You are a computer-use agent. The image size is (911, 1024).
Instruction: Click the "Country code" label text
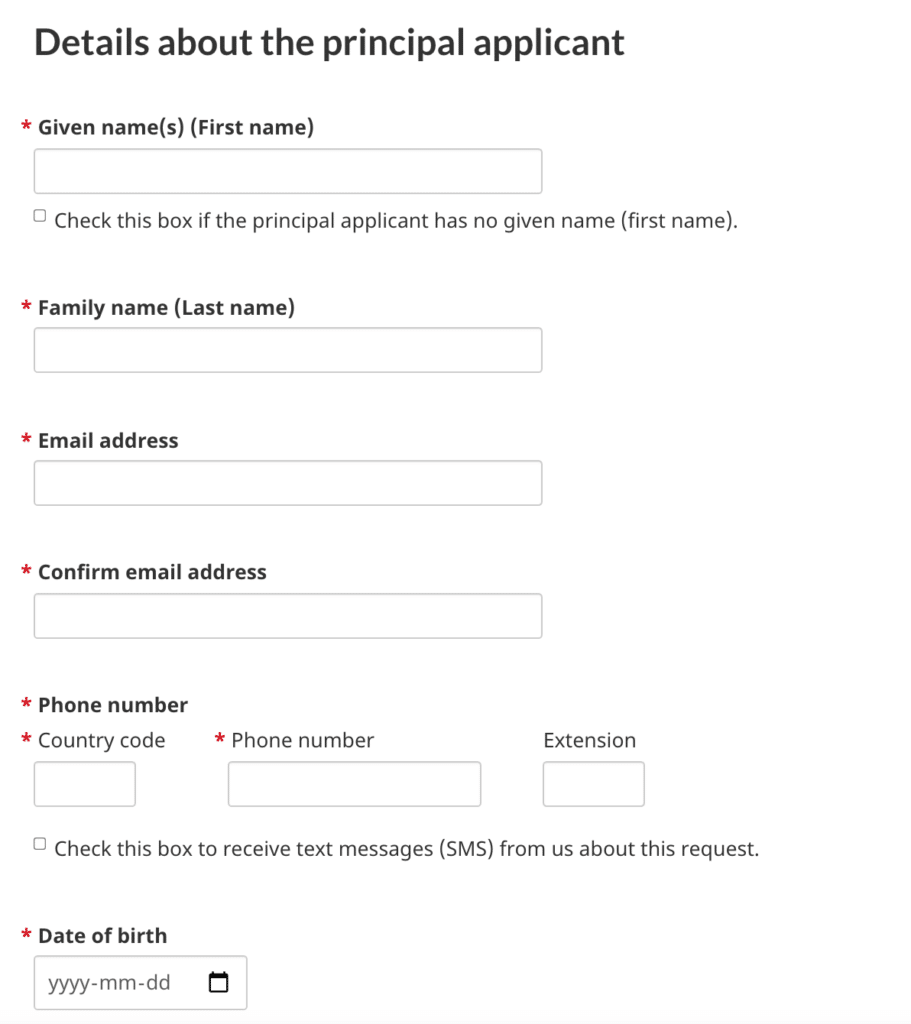[101, 741]
